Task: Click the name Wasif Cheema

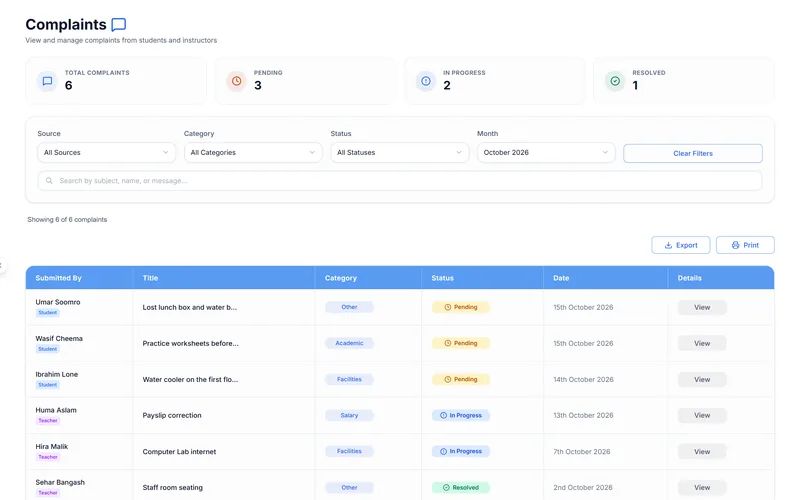Action: click(x=59, y=338)
